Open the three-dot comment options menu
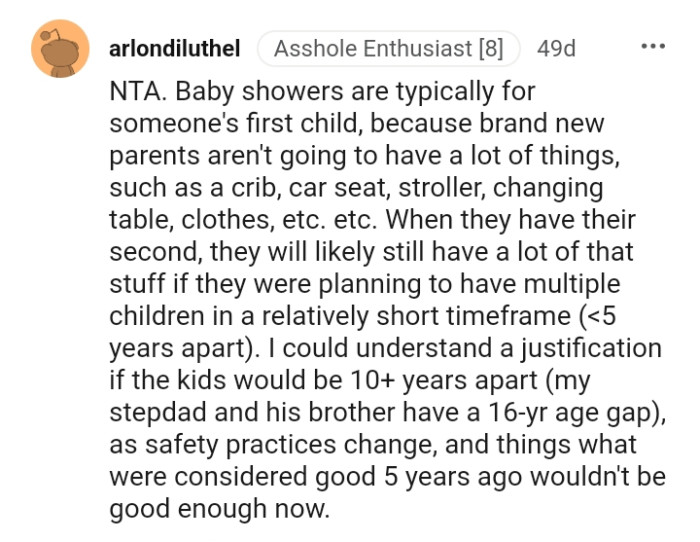This screenshot has width=700, height=542. click(x=653, y=47)
